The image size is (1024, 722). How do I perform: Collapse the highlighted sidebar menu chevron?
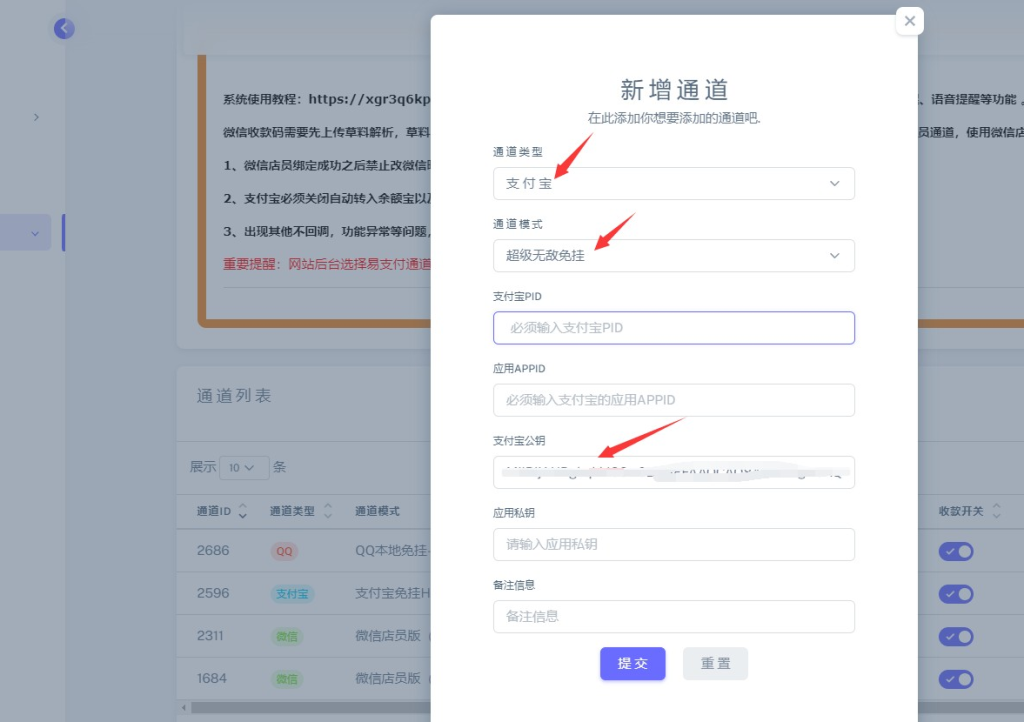coord(35,233)
